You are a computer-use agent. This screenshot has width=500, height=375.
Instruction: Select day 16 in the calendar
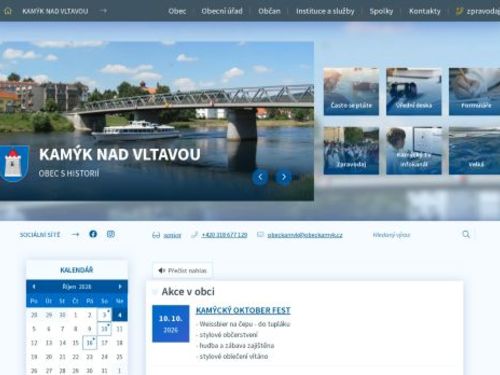click(89, 343)
